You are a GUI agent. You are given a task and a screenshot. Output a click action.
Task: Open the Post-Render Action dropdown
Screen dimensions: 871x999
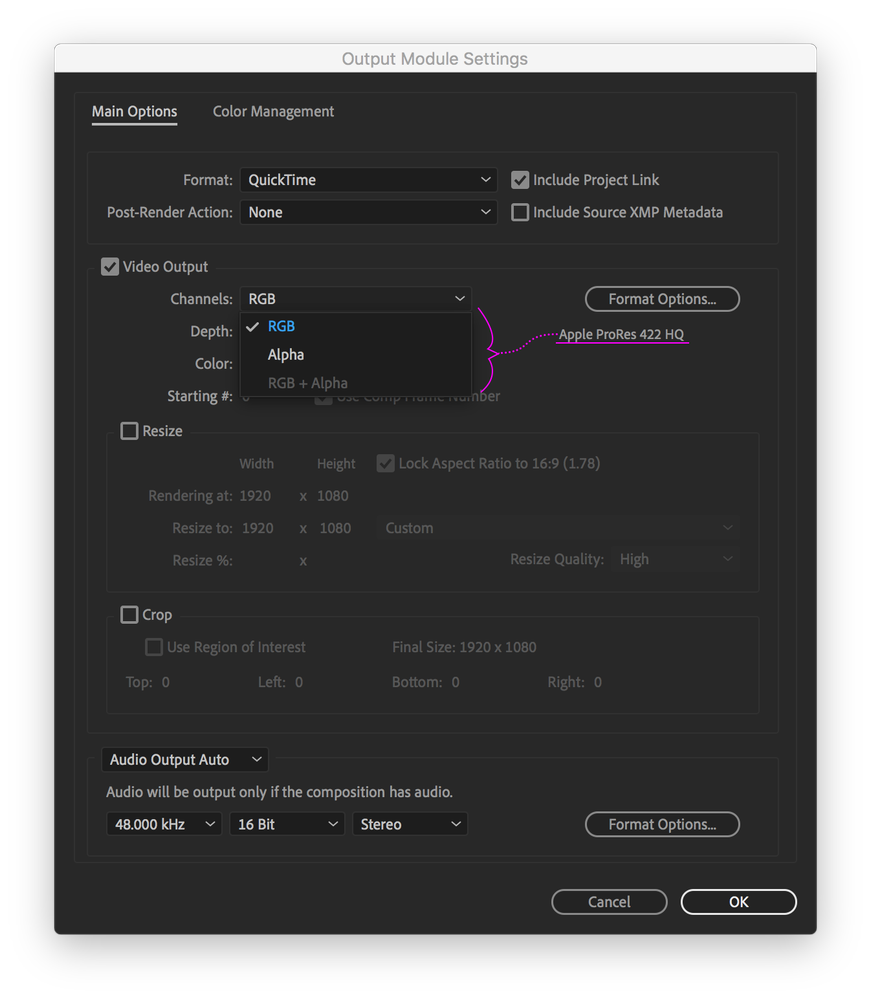(367, 212)
